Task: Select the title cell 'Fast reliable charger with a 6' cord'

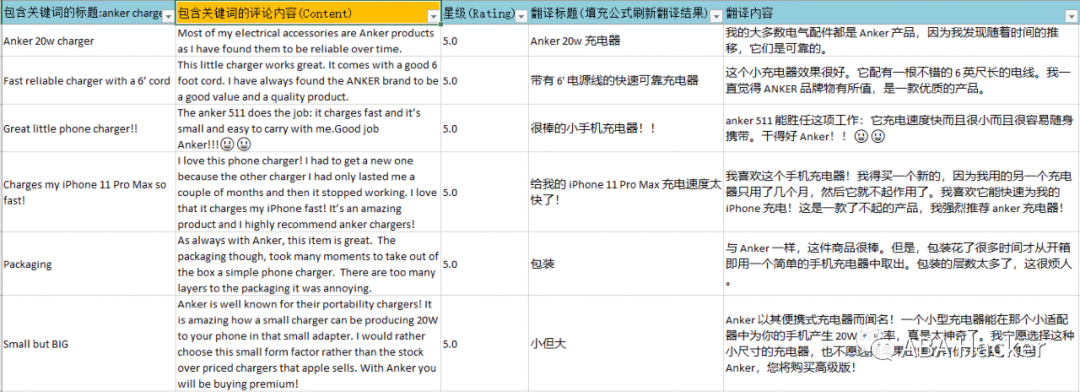Action: [87, 81]
